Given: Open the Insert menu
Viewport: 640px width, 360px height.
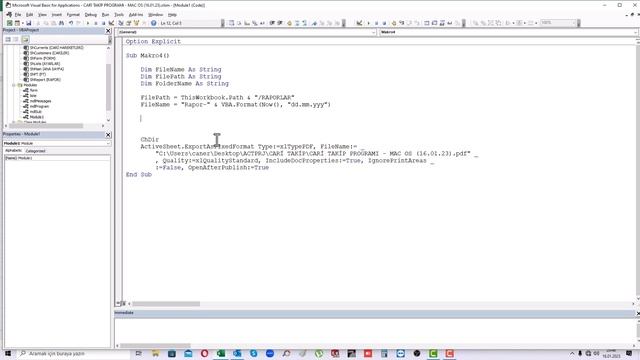Looking at the screenshot, I should click(57, 15).
